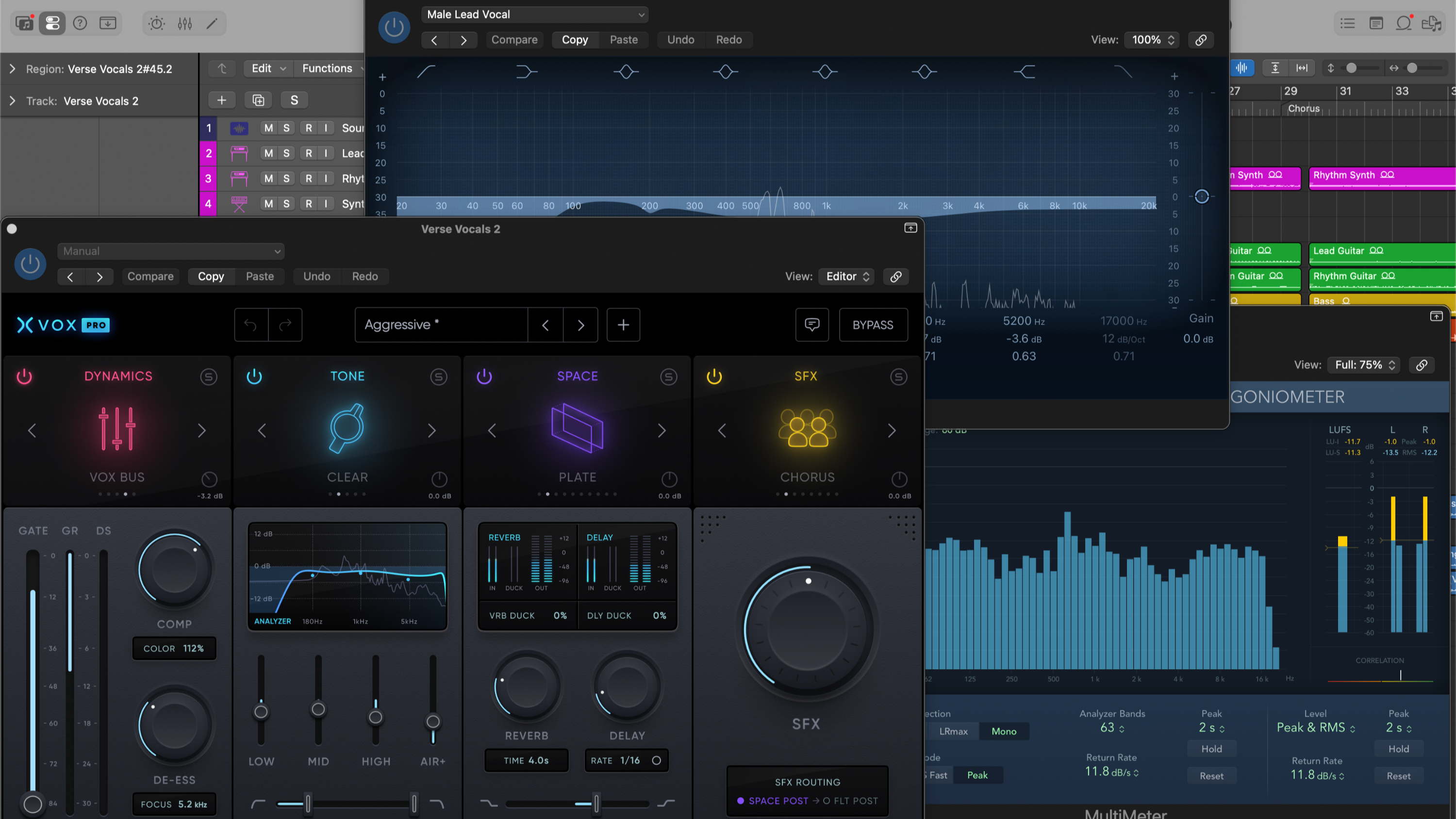Toggle the TONE module power
The height and width of the screenshot is (819, 1456).
pyautogui.click(x=254, y=377)
